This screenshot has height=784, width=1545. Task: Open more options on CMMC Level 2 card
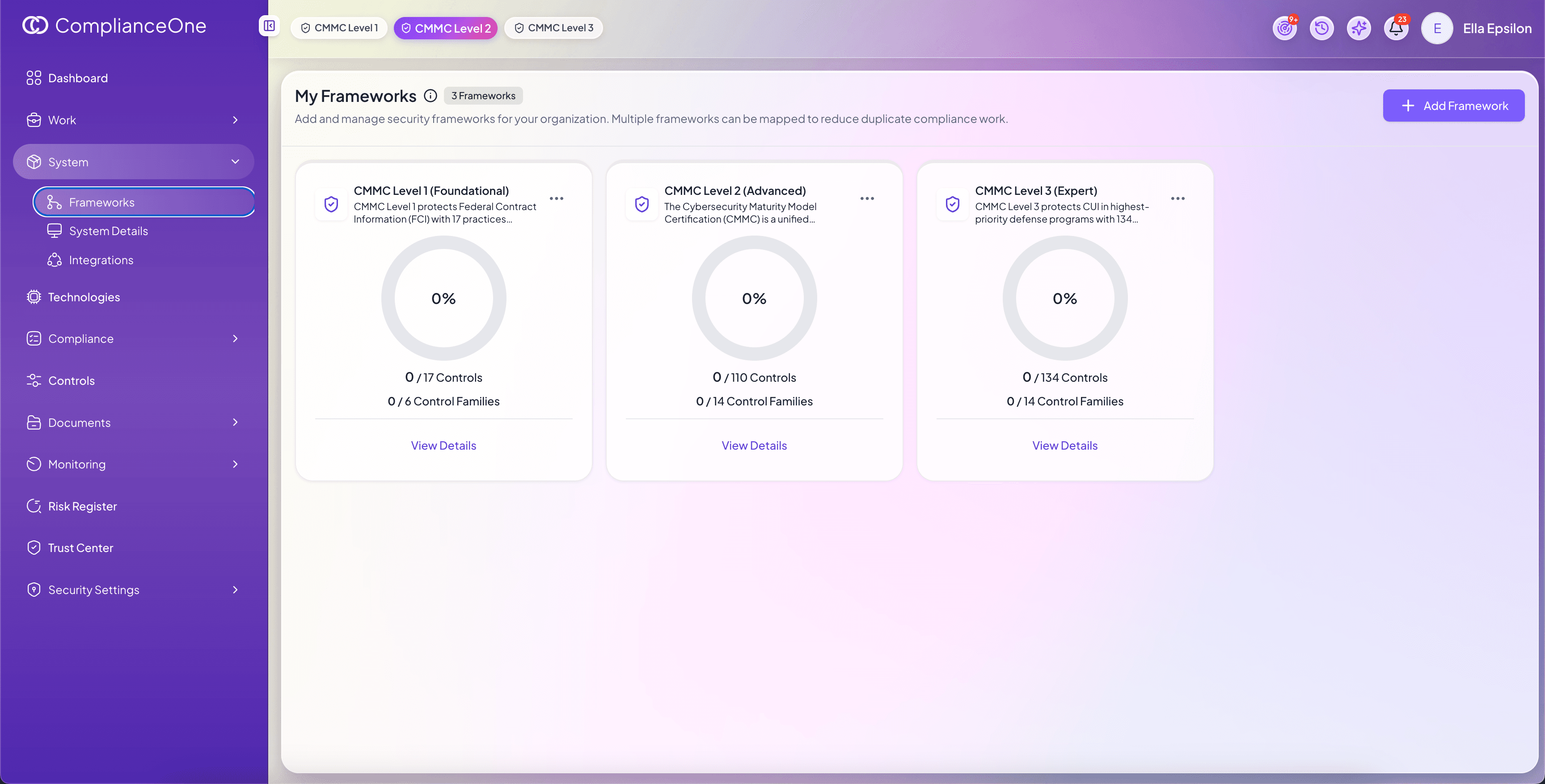coord(867,198)
